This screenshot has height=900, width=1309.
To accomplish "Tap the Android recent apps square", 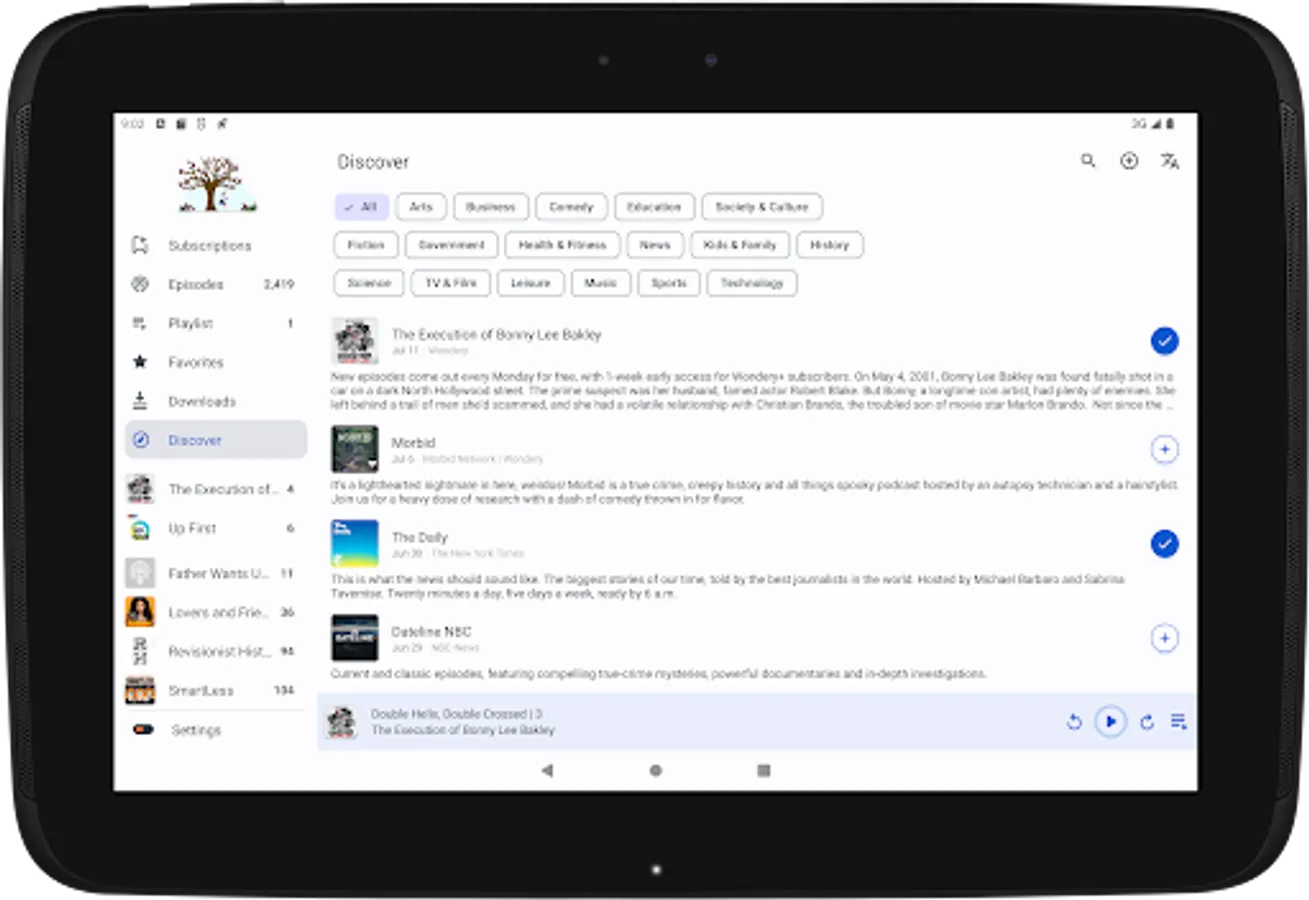I will tap(764, 771).
